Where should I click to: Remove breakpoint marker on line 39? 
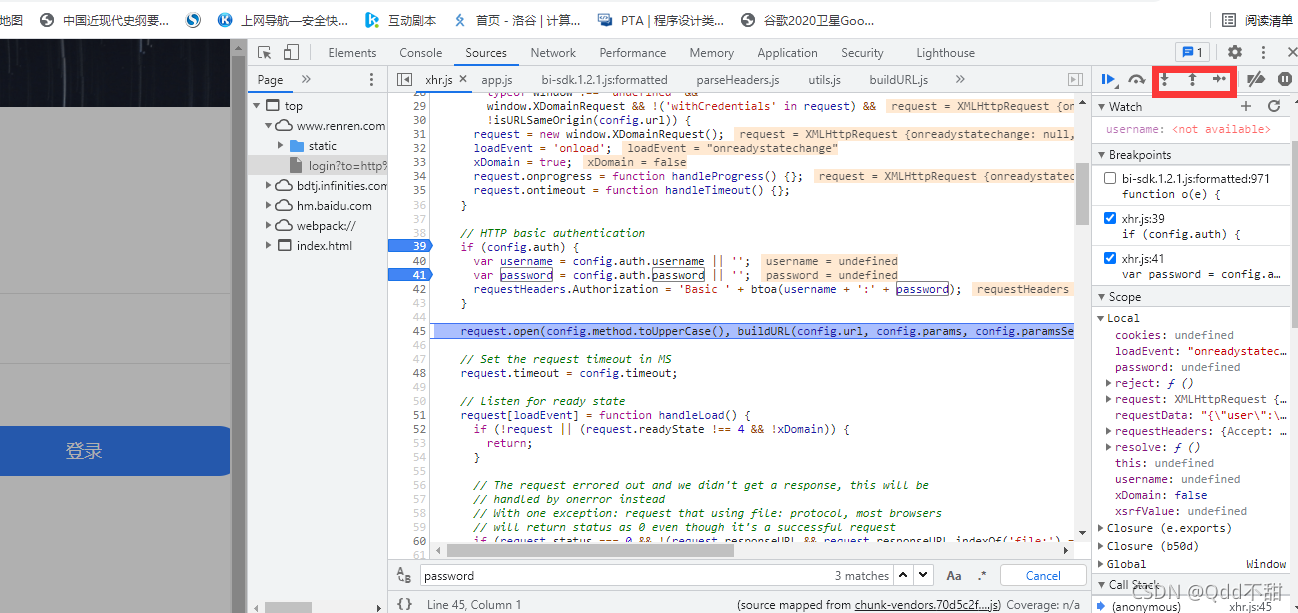409,246
